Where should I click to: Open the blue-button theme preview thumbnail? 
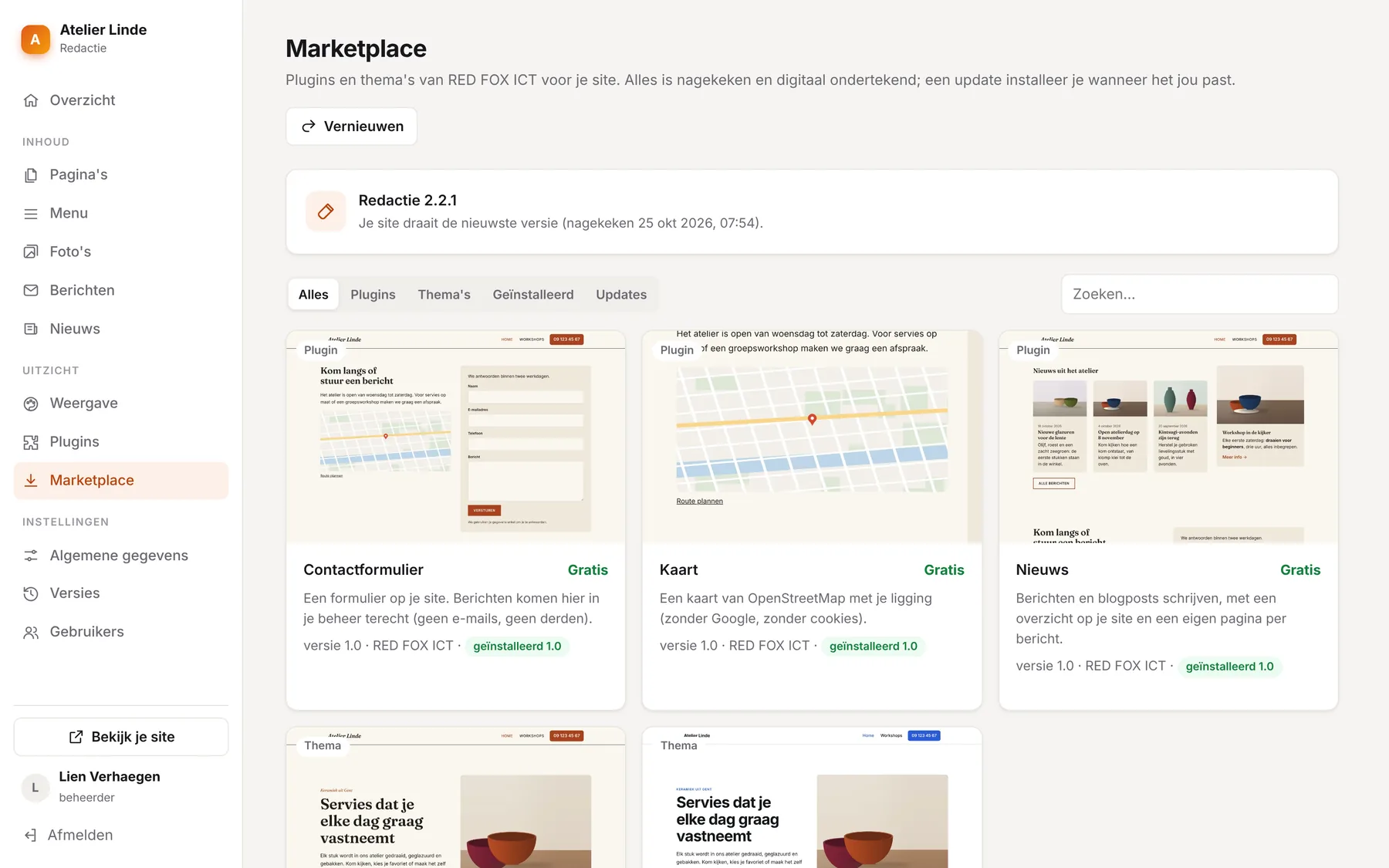pyautogui.click(x=812, y=798)
